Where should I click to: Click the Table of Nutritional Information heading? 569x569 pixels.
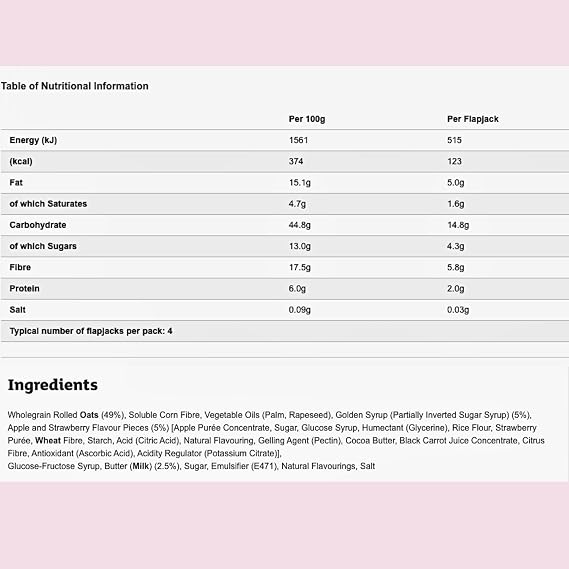click(74, 86)
